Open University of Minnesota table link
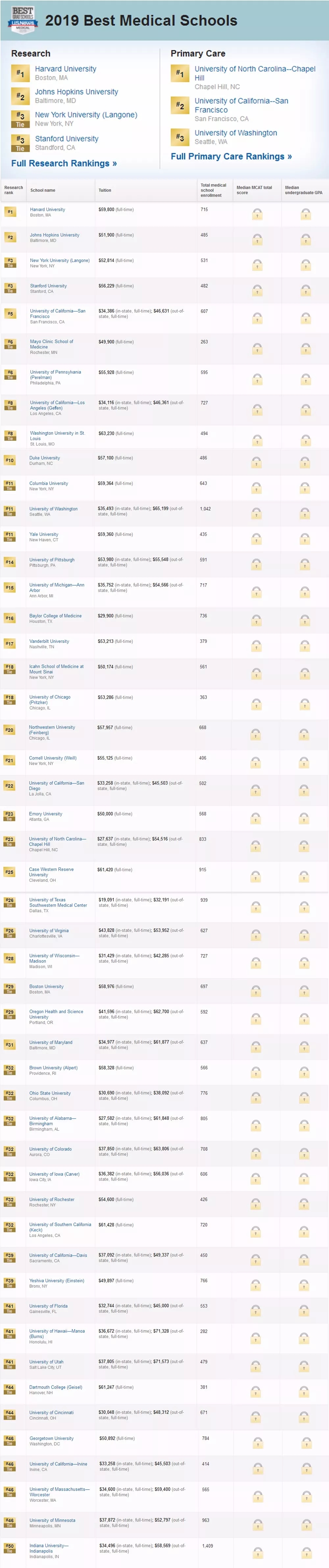The width and height of the screenshot is (329, 1568). click(x=53, y=1520)
